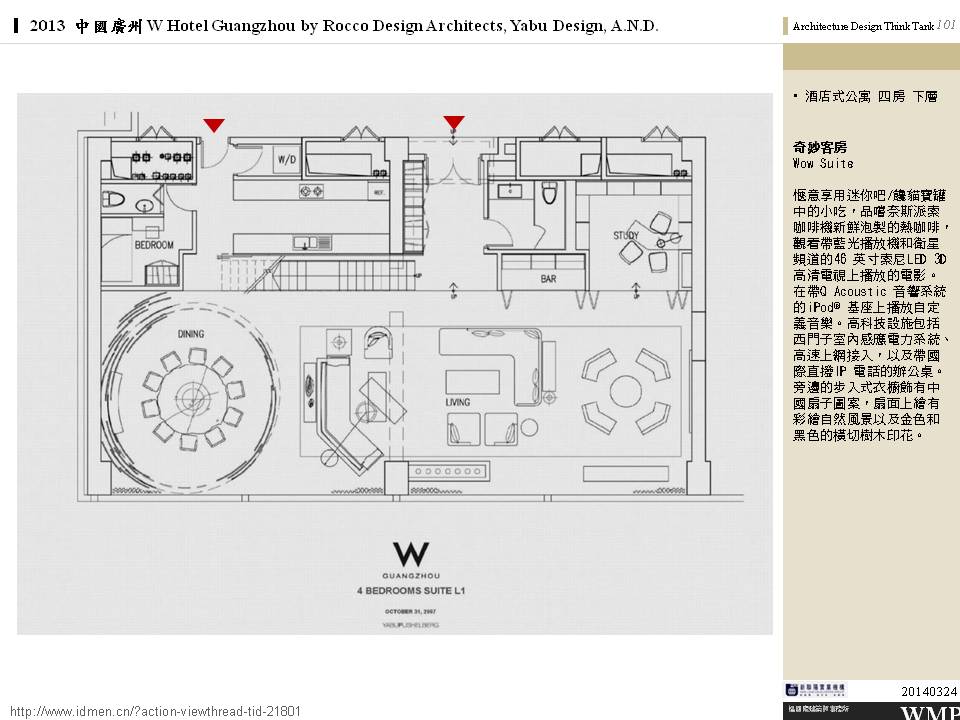Select the circular seating group right of living
The height and width of the screenshot is (720, 960).
tap(626, 388)
